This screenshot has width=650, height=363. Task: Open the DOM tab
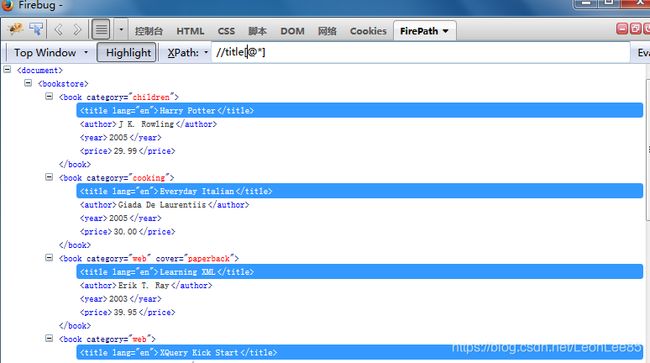coord(292,31)
